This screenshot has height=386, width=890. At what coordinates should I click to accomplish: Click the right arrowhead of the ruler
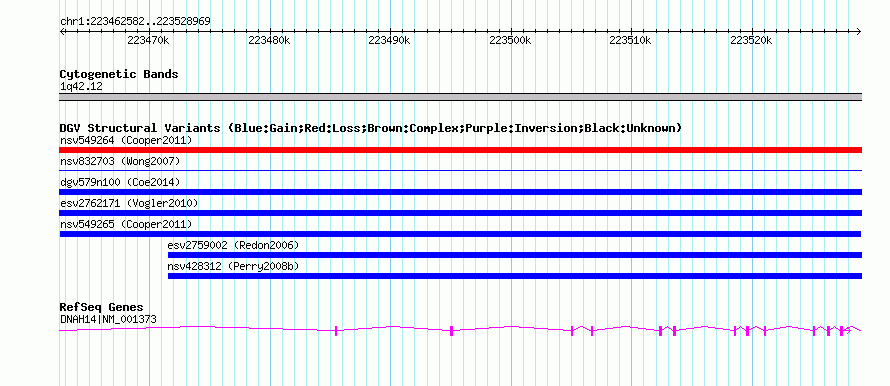coord(859,32)
